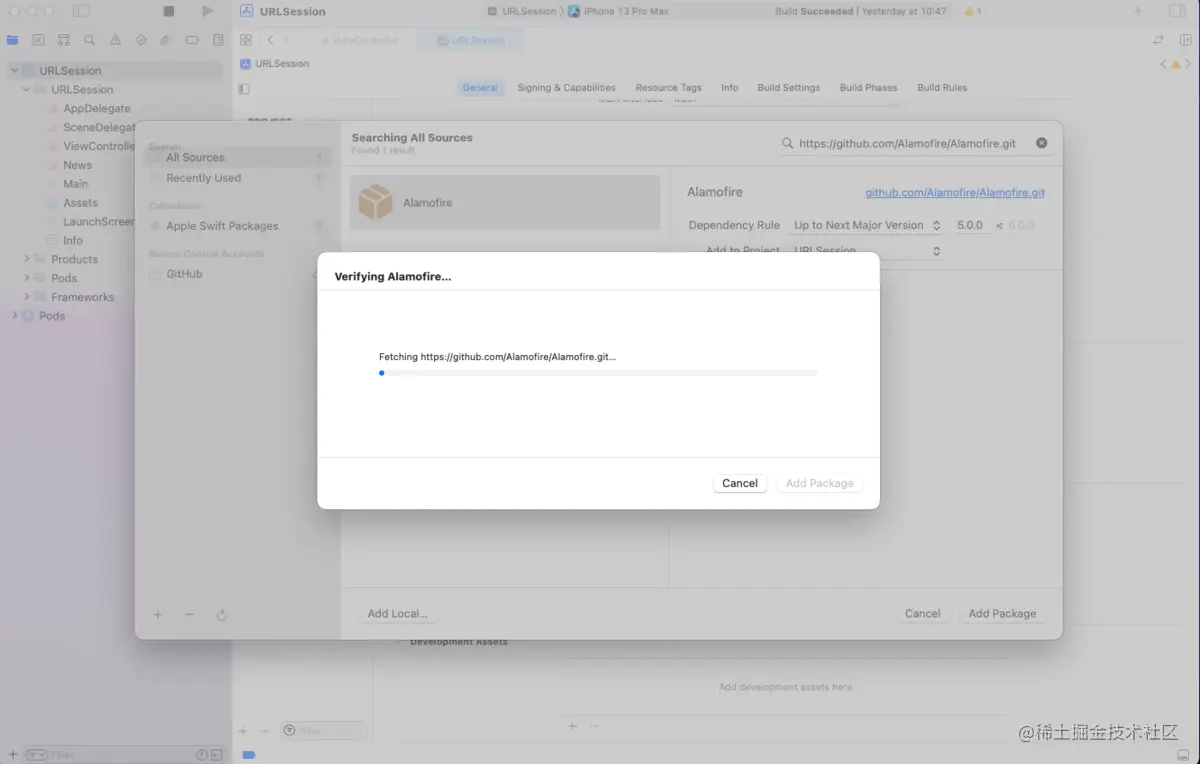Go back in editor history

click(270, 40)
